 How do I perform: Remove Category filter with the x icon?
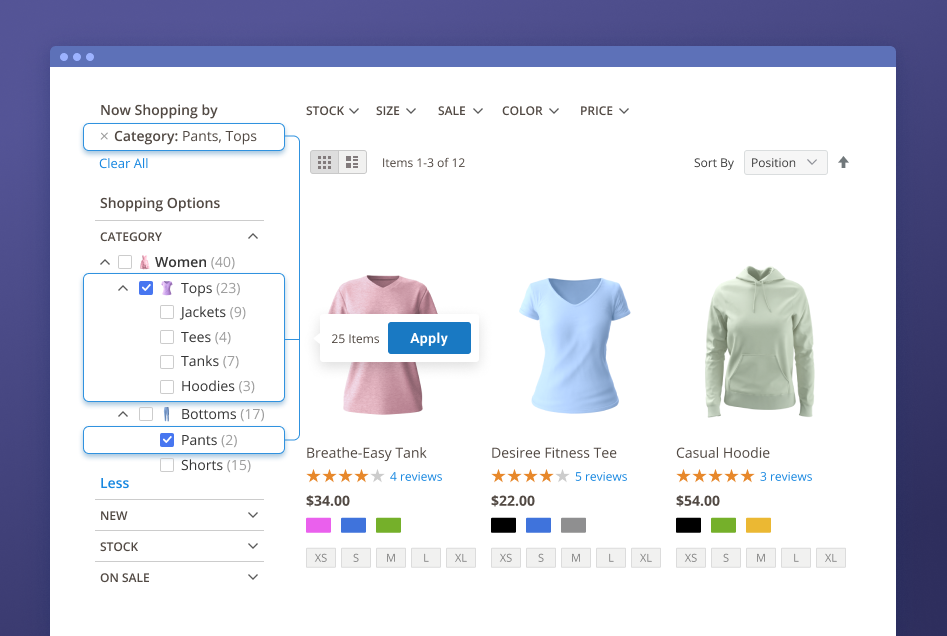point(104,136)
